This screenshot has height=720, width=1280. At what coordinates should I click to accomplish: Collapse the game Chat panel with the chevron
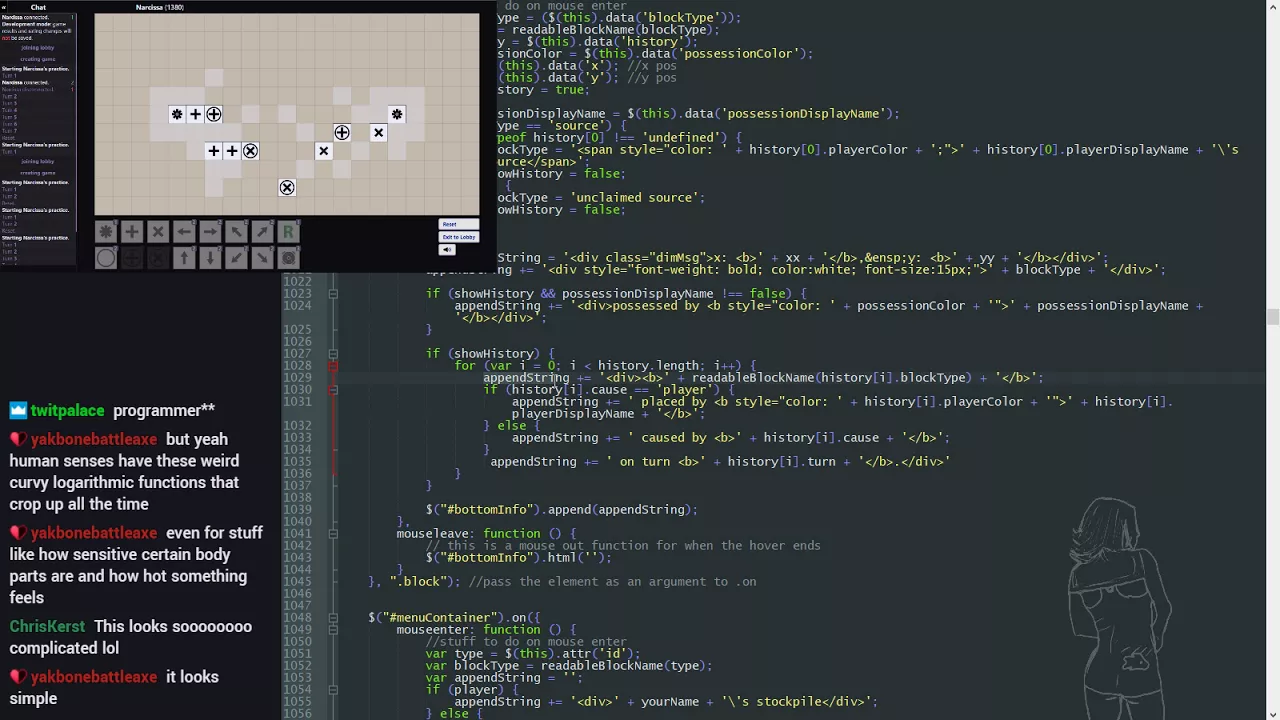[x=4, y=7]
